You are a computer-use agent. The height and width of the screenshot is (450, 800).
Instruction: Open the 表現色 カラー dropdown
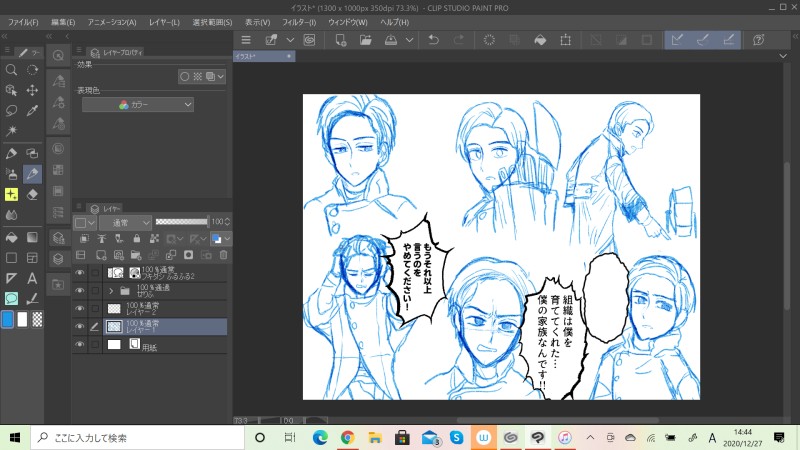coord(138,104)
